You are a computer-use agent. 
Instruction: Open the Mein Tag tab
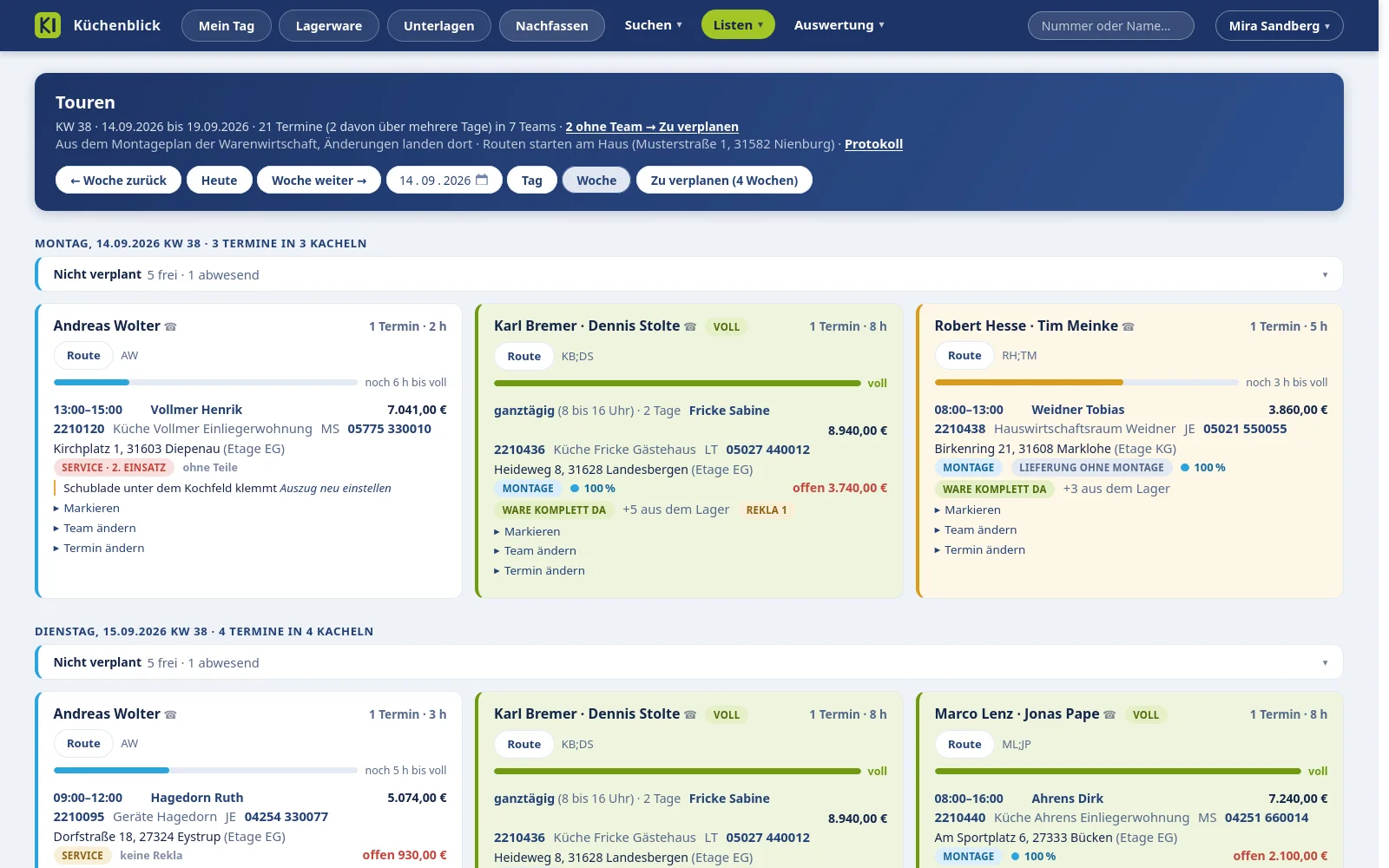pos(227,26)
